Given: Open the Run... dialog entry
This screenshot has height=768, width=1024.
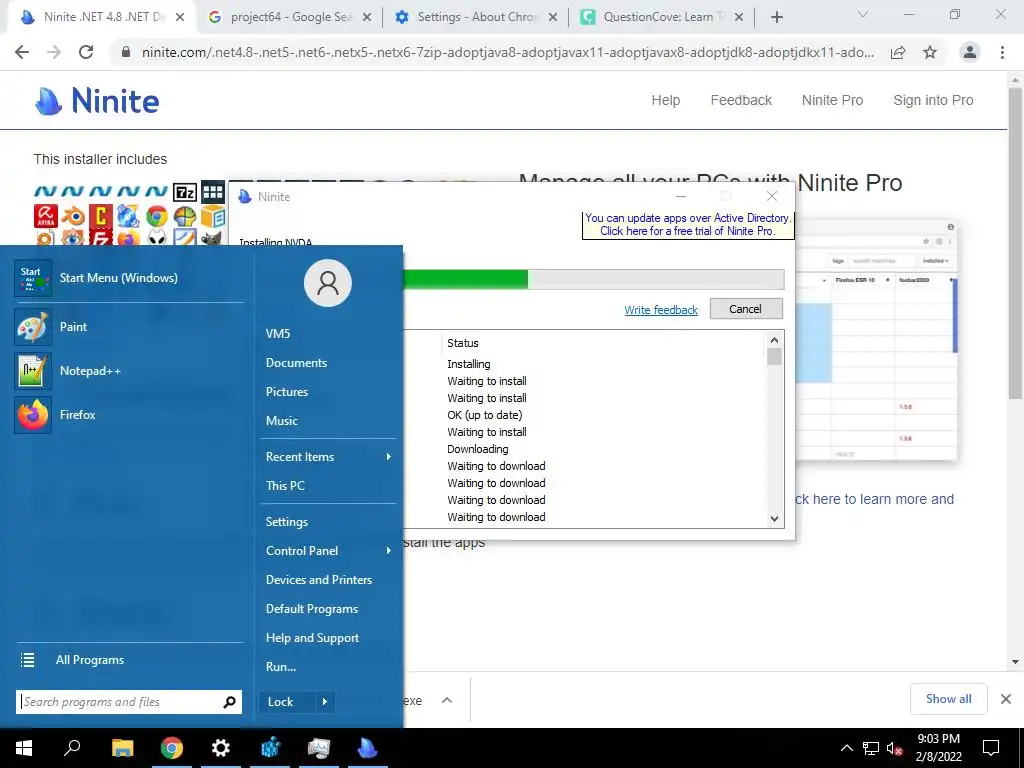Looking at the screenshot, I should pos(281,667).
